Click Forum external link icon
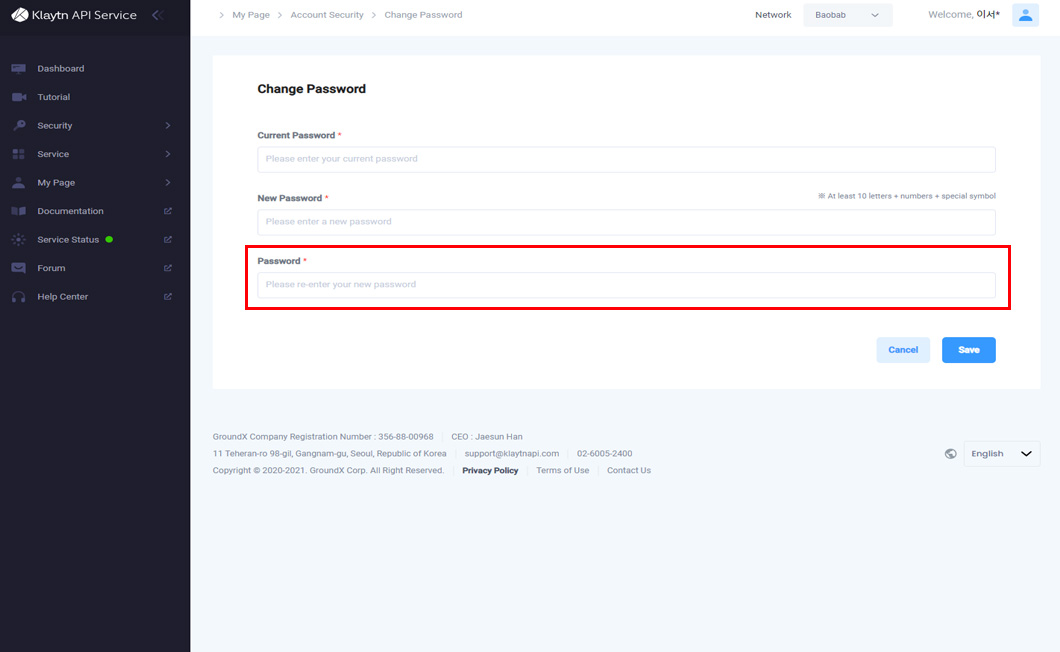 (x=168, y=268)
